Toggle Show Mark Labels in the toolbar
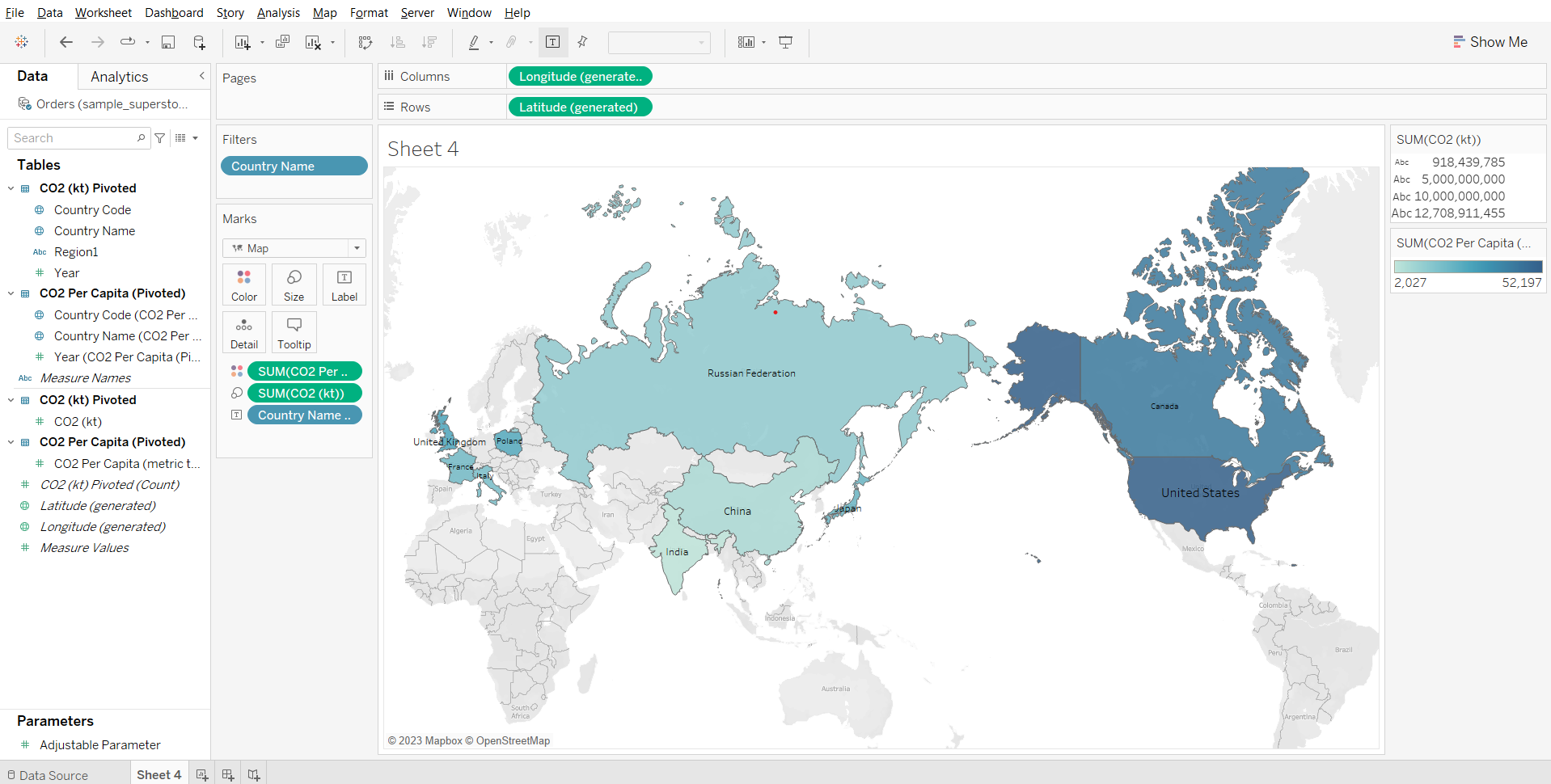The height and width of the screenshot is (784, 1551). (x=553, y=42)
